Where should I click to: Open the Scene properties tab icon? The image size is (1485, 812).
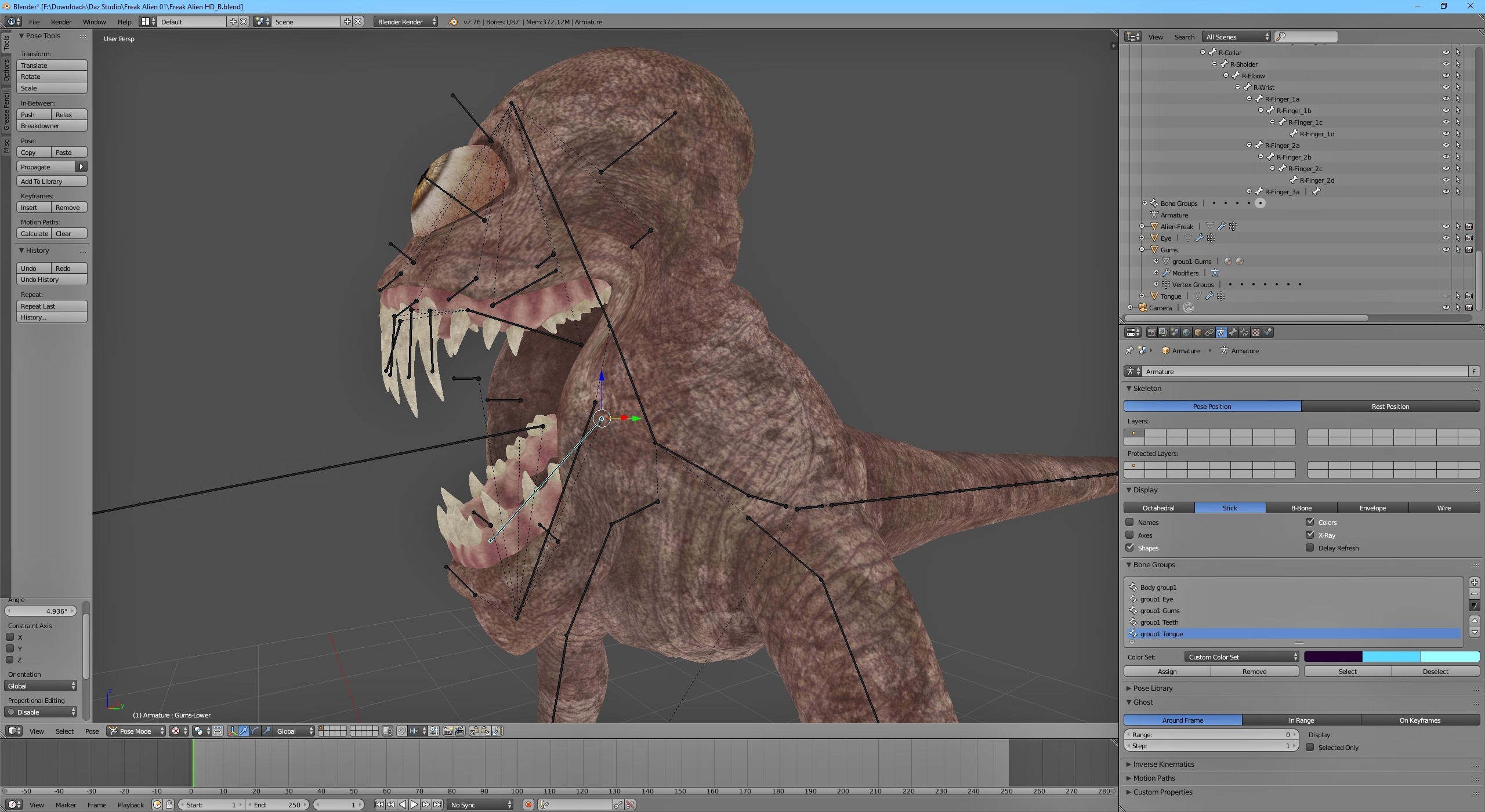[1175, 332]
